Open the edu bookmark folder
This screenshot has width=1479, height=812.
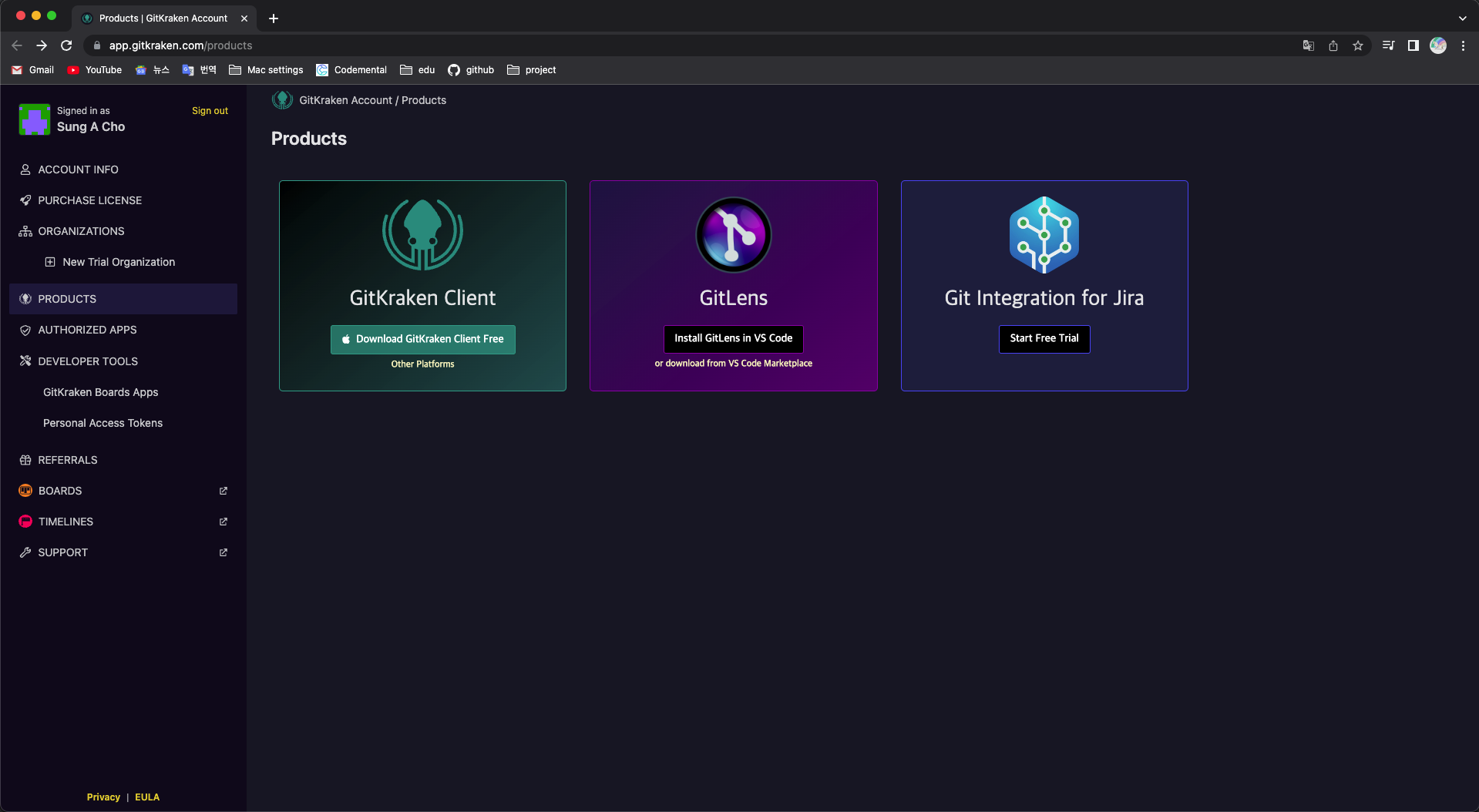pyautogui.click(x=417, y=70)
